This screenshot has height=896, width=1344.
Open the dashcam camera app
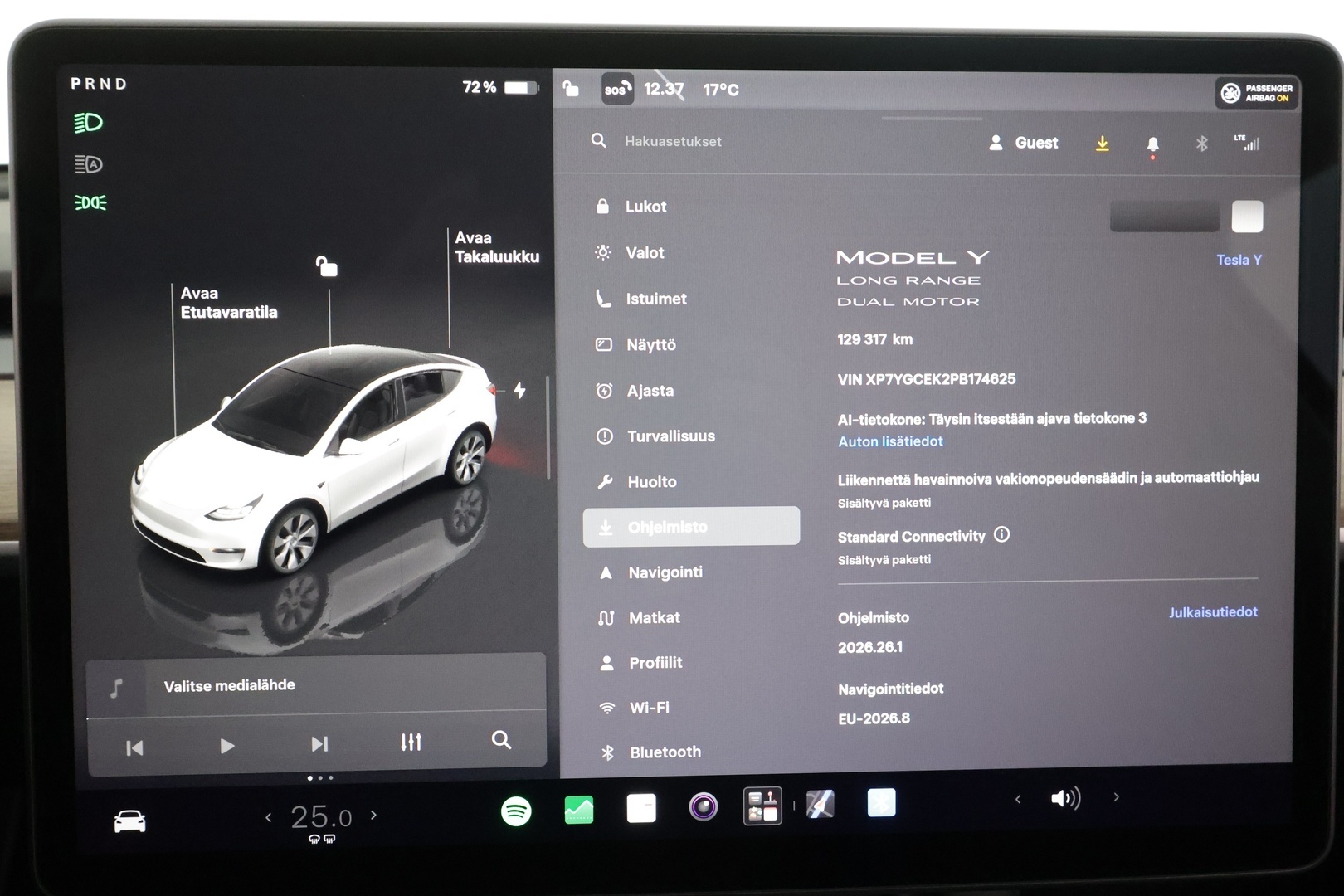[703, 806]
